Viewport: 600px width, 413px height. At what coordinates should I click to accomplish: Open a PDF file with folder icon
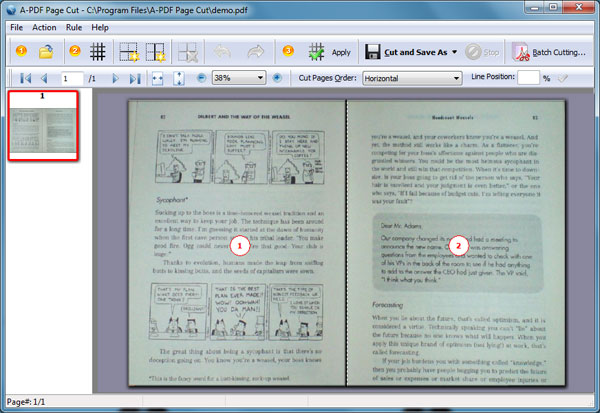point(46,52)
